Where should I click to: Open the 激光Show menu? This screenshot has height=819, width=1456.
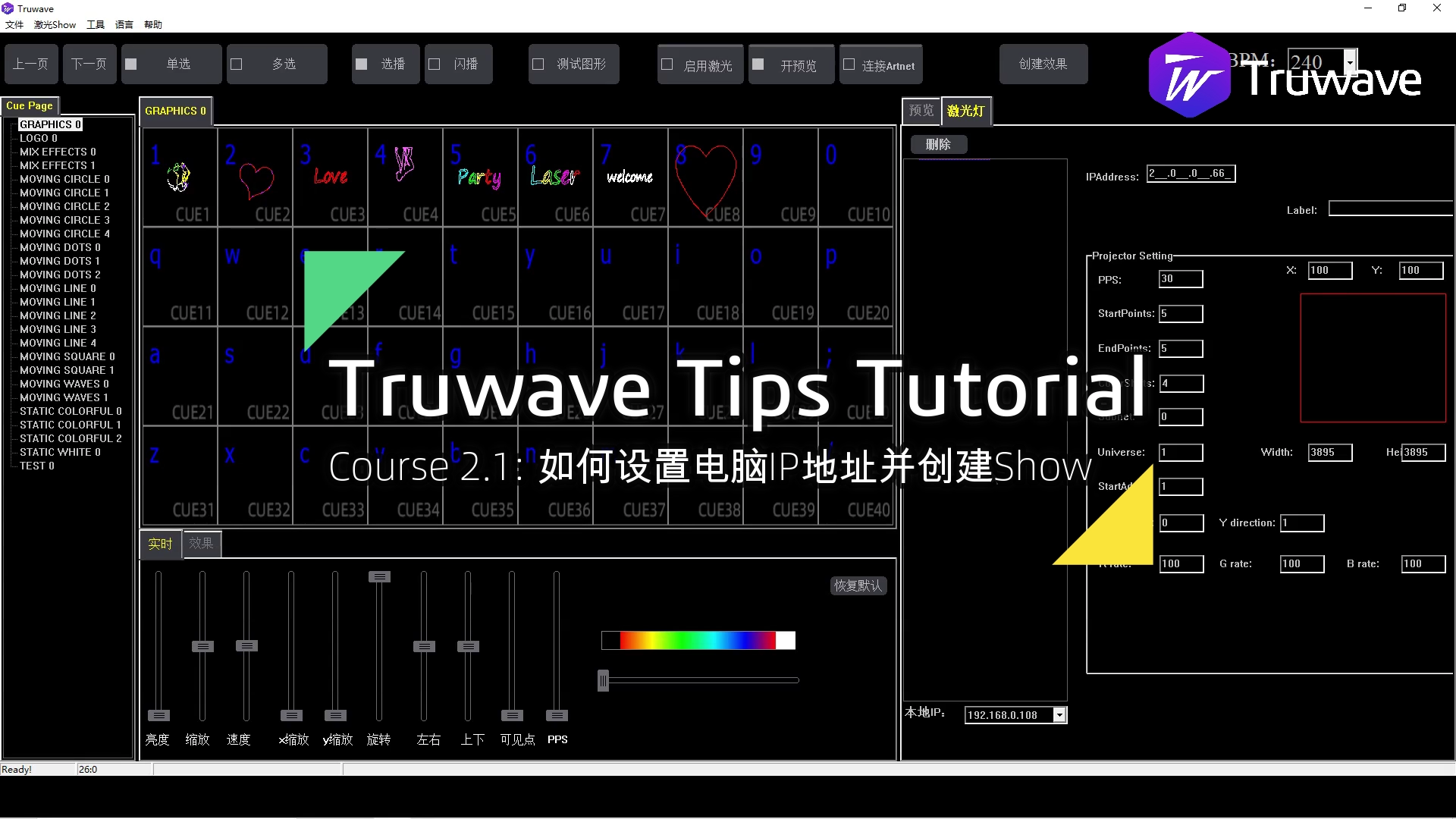pos(55,24)
